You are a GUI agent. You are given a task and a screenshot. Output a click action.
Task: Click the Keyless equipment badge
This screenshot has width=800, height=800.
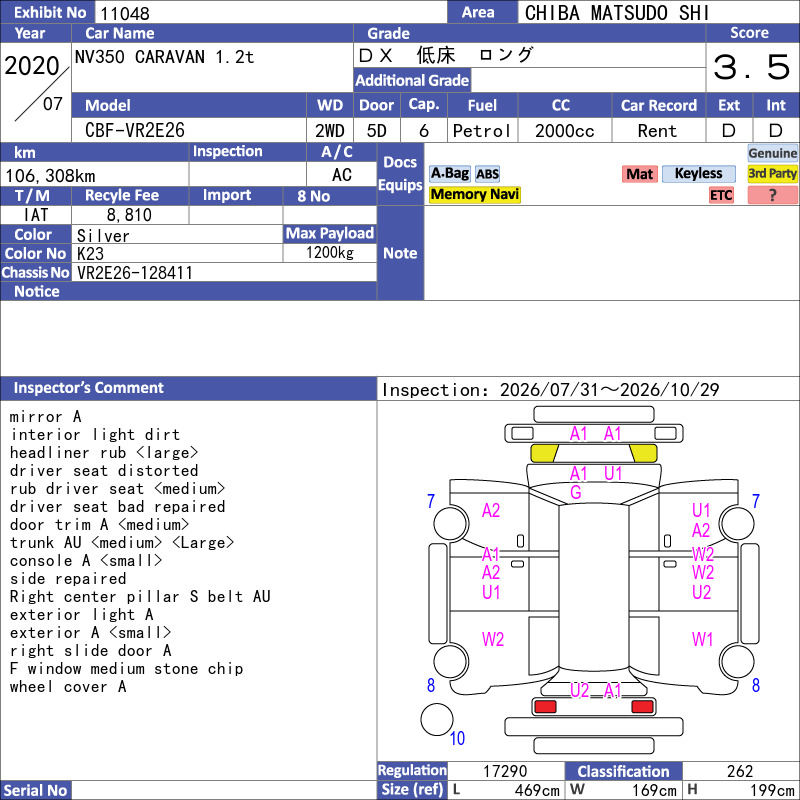coord(698,173)
